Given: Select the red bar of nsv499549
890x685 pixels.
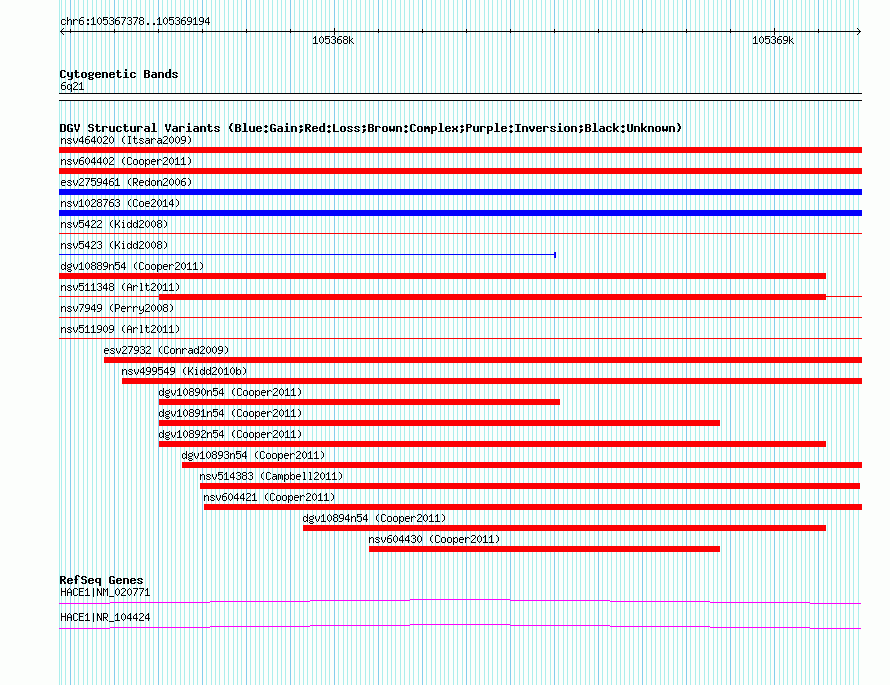Looking at the screenshot, I should click(x=492, y=381).
